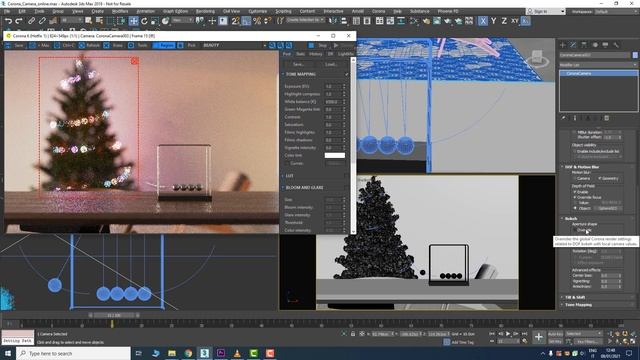Image resolution: width=640 pixels, height=360 pixels.
Task: Toggle the Bokeh Override checkbox
Action: 575,230
